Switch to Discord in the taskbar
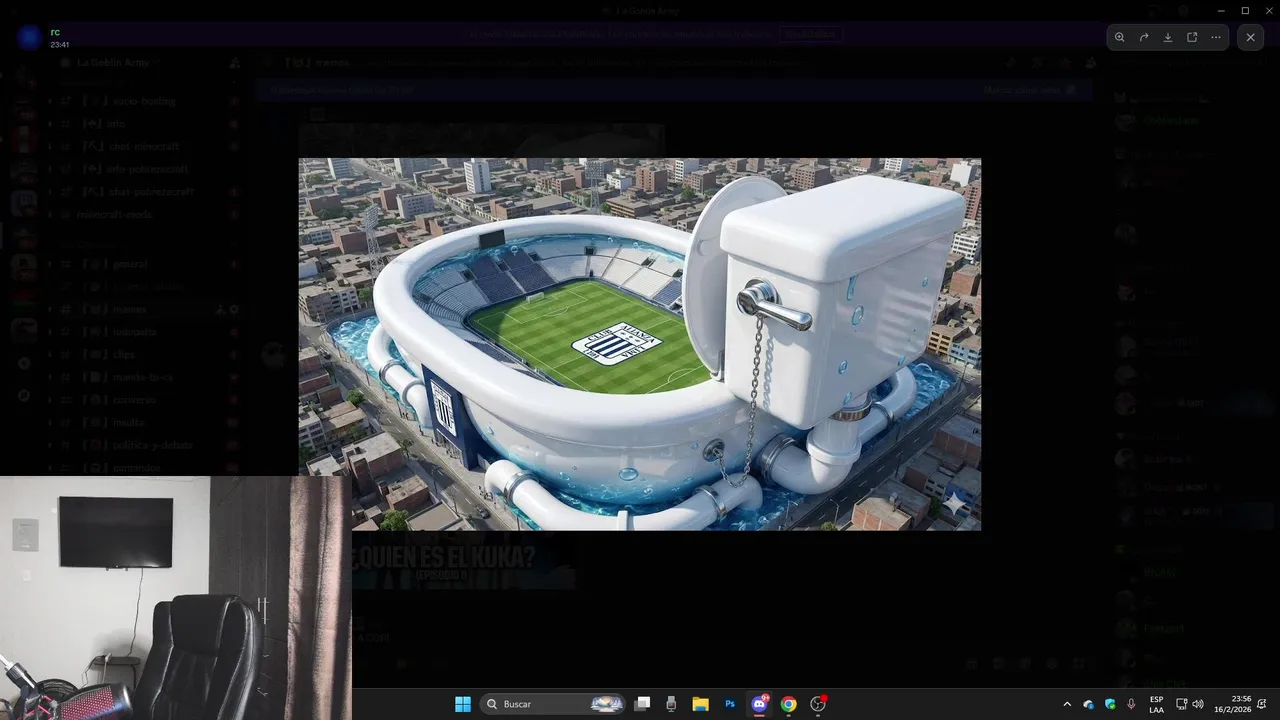Screen dimensions: 1280x720 click(x=759, y=704)
